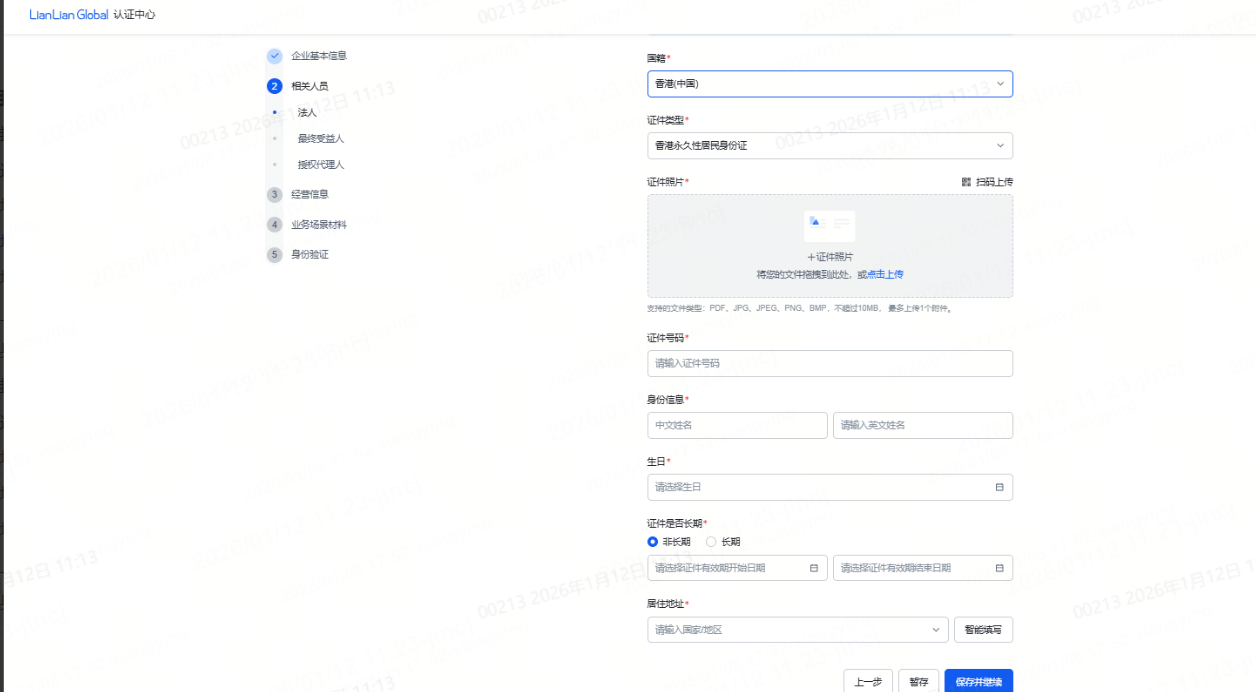Open the 国籍 dropdown showing 香港(中国)
Image resolution: width=1256 pixels, height=692 pixels.
[830, 84]
